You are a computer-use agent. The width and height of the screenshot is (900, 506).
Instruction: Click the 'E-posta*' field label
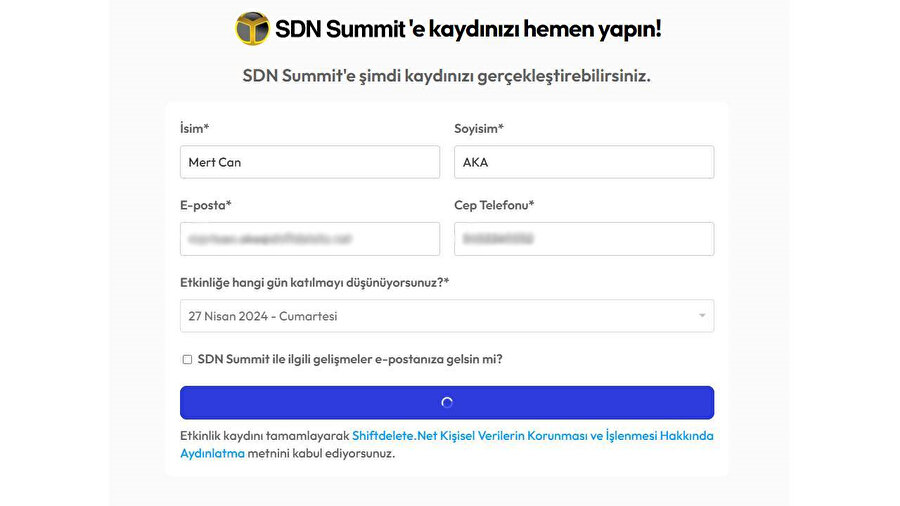tap(206, 205)
